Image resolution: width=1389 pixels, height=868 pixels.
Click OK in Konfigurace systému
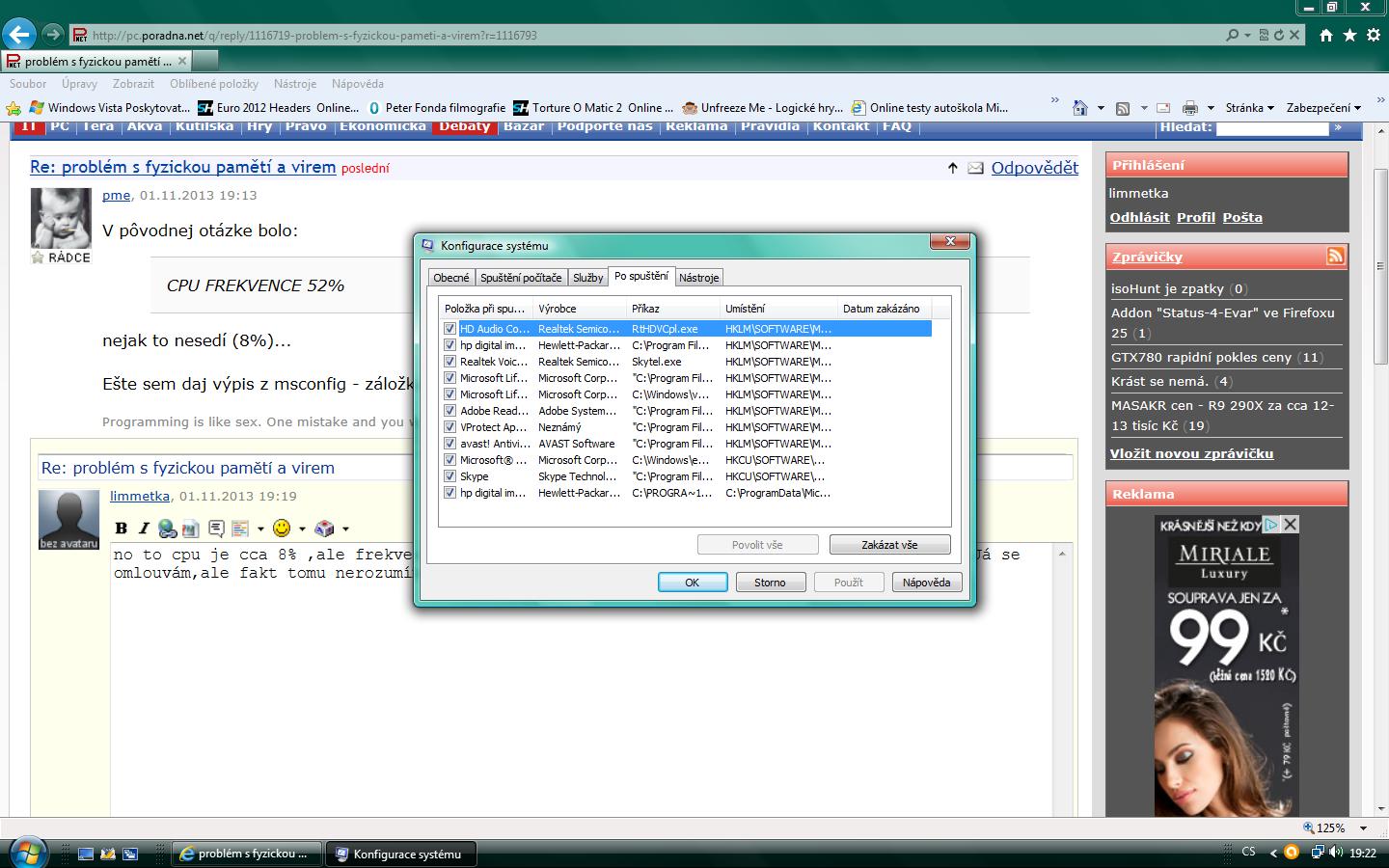coord(693,583)
